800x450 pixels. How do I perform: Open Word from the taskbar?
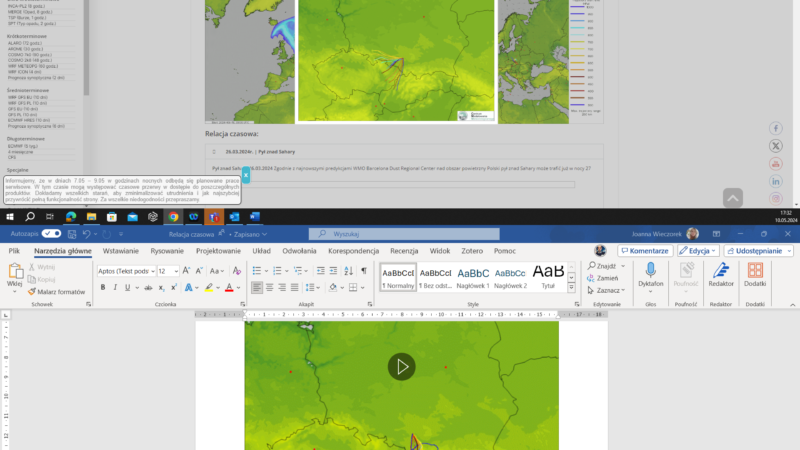pos(255,217)
